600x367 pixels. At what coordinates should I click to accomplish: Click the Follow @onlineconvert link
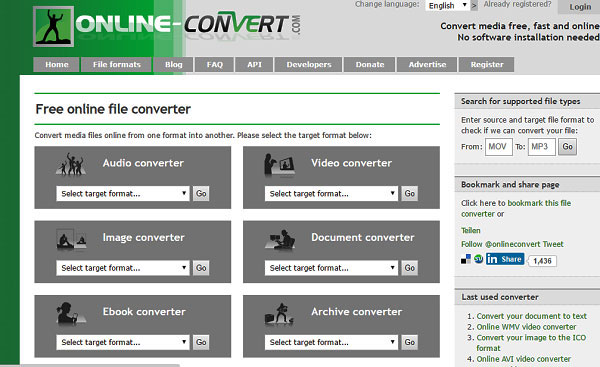pos(501,244)
